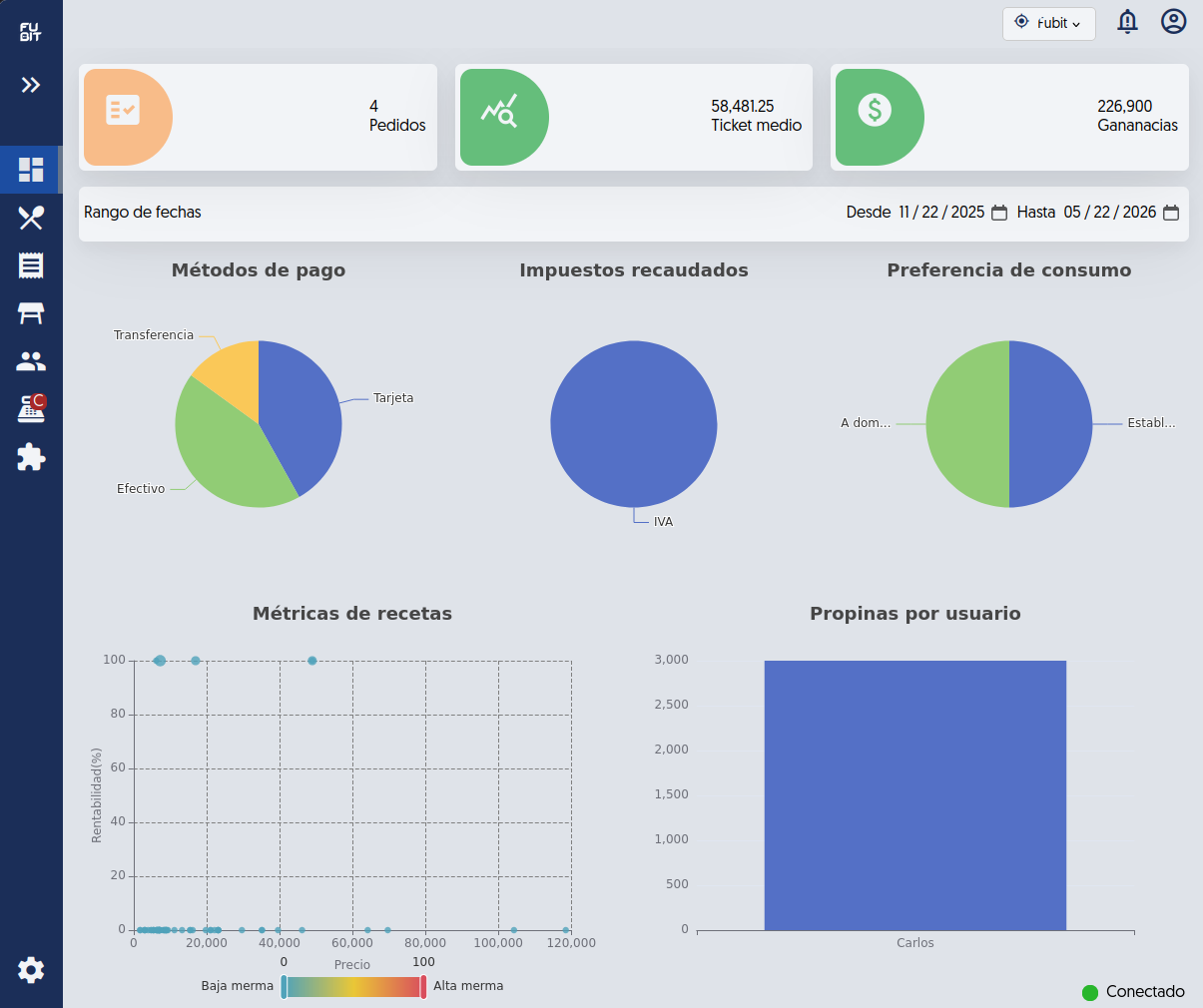
Task: Click the Baja merma slider handle
Action: point(285,987)
